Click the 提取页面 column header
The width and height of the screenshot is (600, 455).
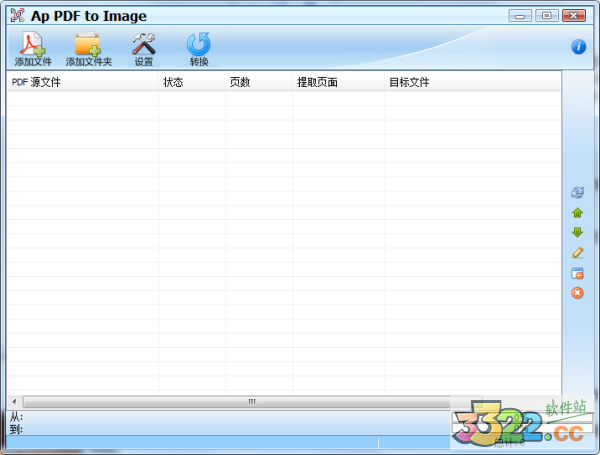point(338,82)
